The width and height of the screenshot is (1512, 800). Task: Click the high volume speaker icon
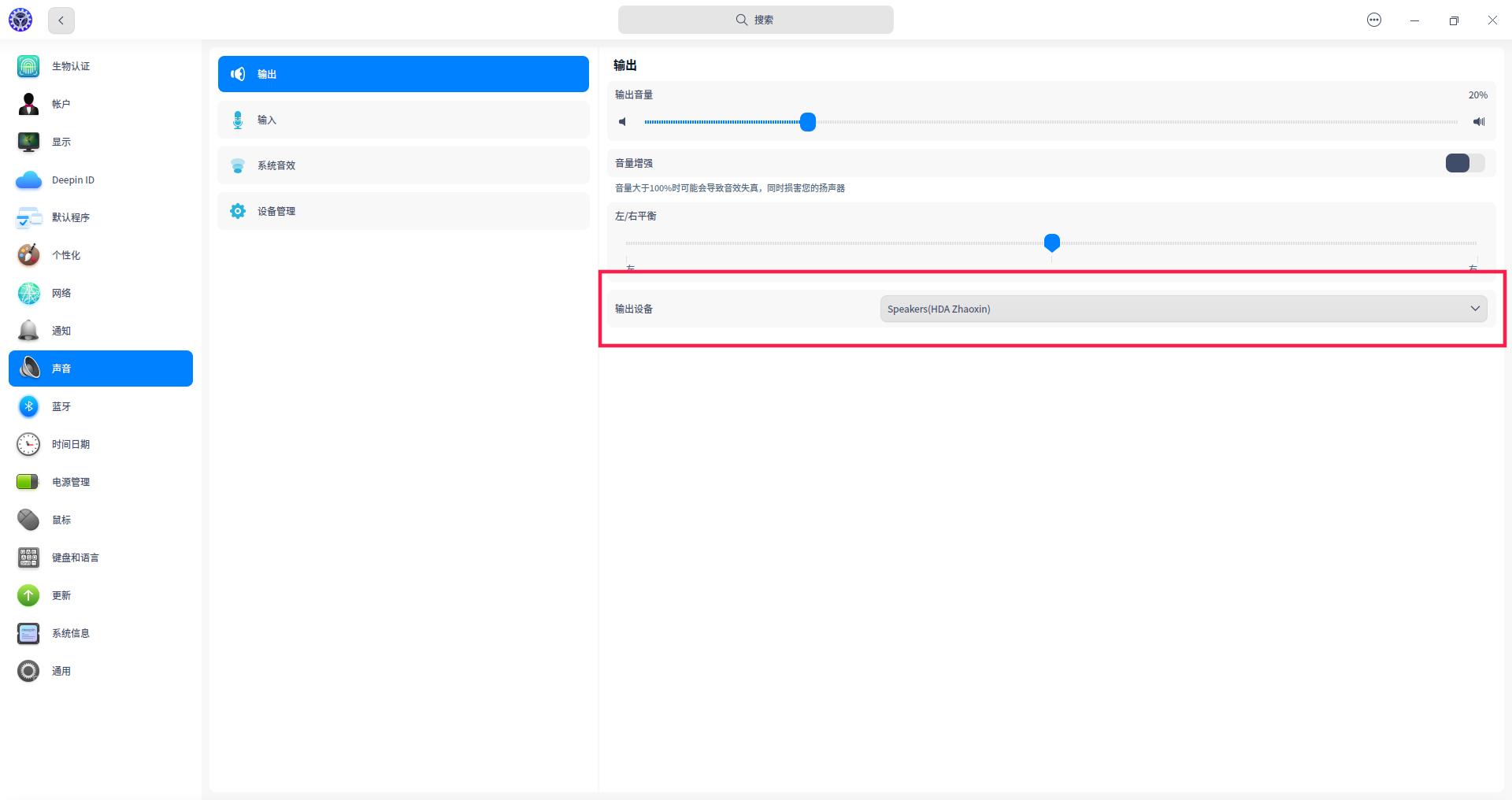1479,122
